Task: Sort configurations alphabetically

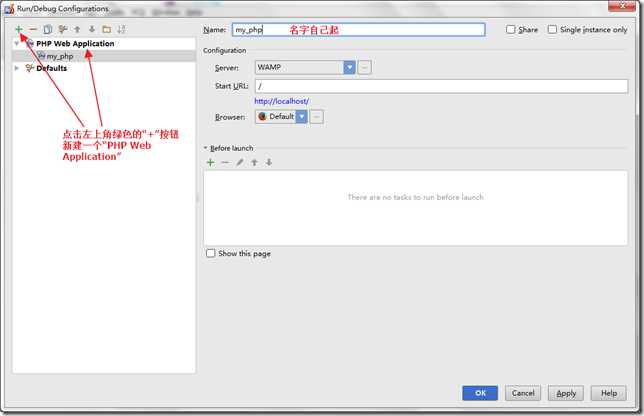Action: click(x=121, y=29)
